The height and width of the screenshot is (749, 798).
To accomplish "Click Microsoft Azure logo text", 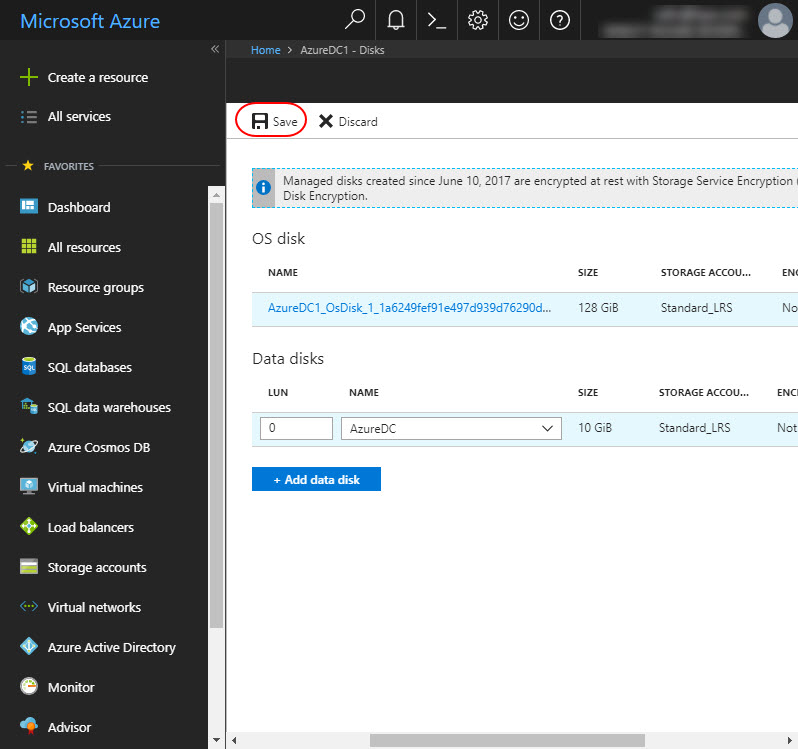I will pos(90,21).
